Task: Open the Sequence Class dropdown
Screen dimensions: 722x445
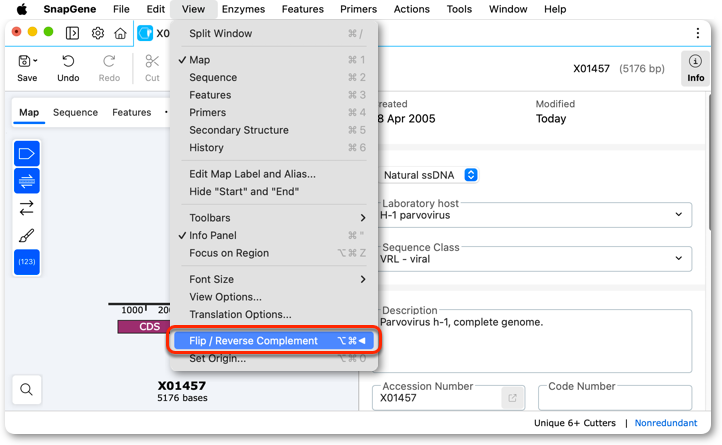Action: pyautogui.click(x=534, y=259)
